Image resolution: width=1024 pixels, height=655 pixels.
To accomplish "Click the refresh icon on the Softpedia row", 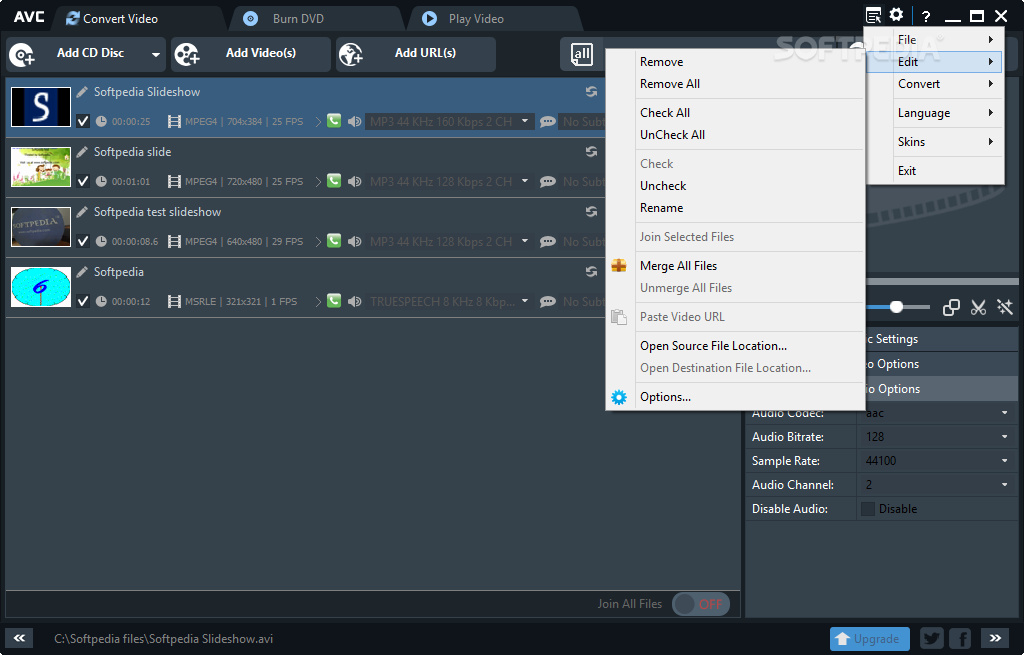I will [x=591, y=272].
